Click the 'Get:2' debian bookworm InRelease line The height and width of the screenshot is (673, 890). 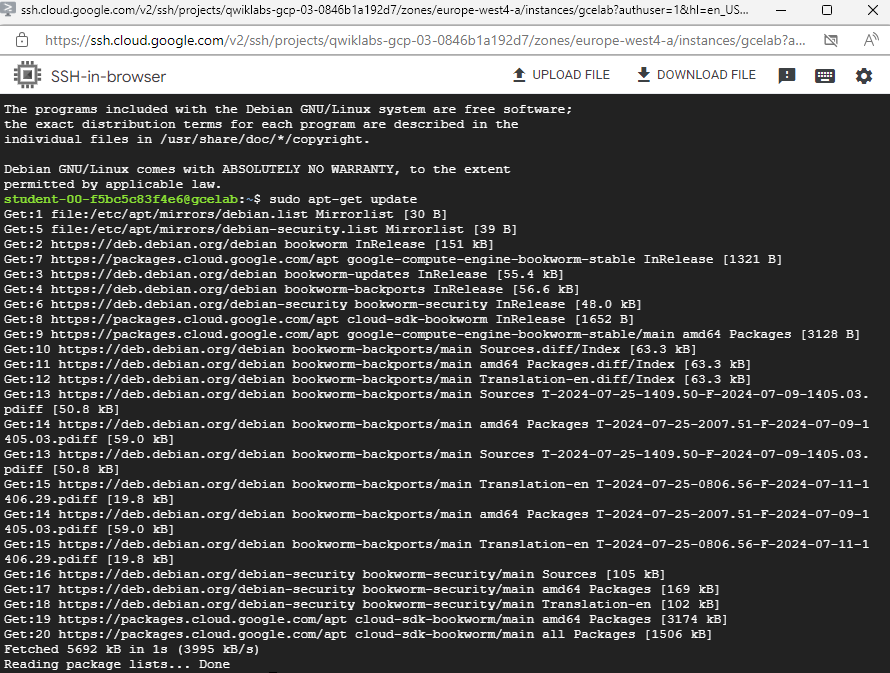pyautogui.click(x=249, y=244)
